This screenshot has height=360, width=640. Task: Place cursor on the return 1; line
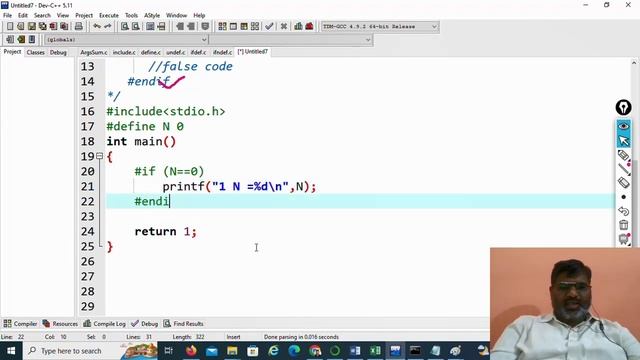point(165,231)
